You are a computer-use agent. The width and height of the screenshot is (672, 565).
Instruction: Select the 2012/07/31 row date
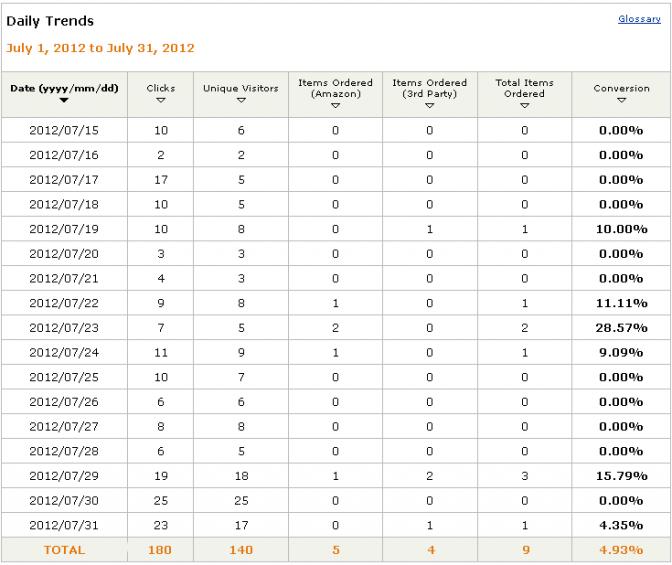pos(64,525)
